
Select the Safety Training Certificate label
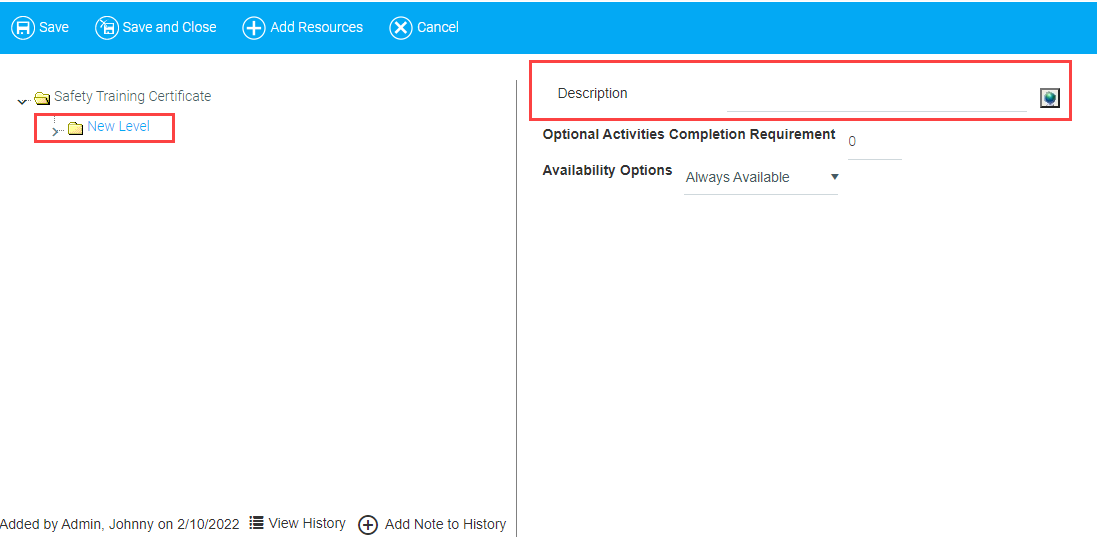coord(132,97)
